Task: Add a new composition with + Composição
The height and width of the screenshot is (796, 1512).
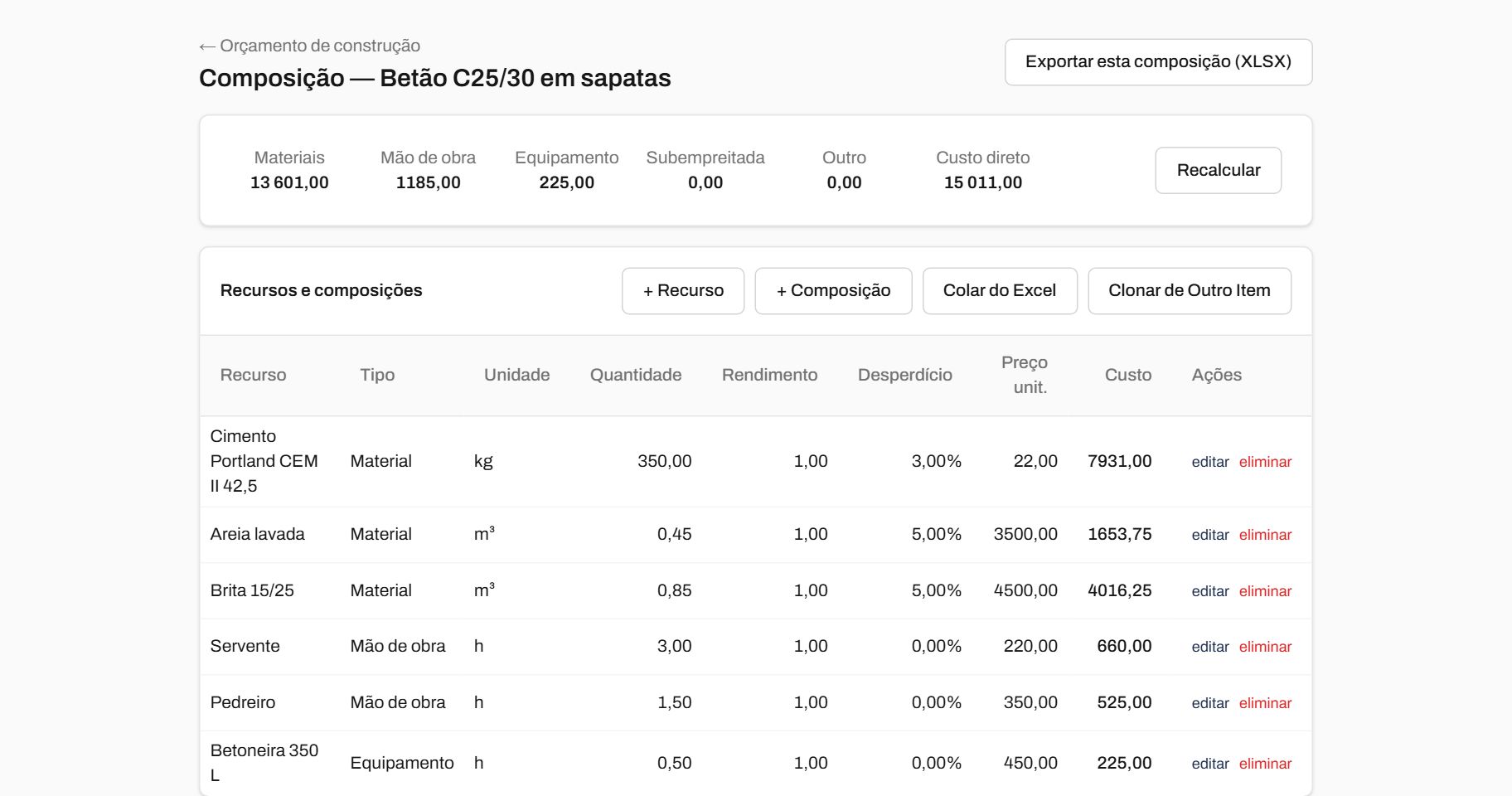Action: pyautogui.click(x=833, y=290)
